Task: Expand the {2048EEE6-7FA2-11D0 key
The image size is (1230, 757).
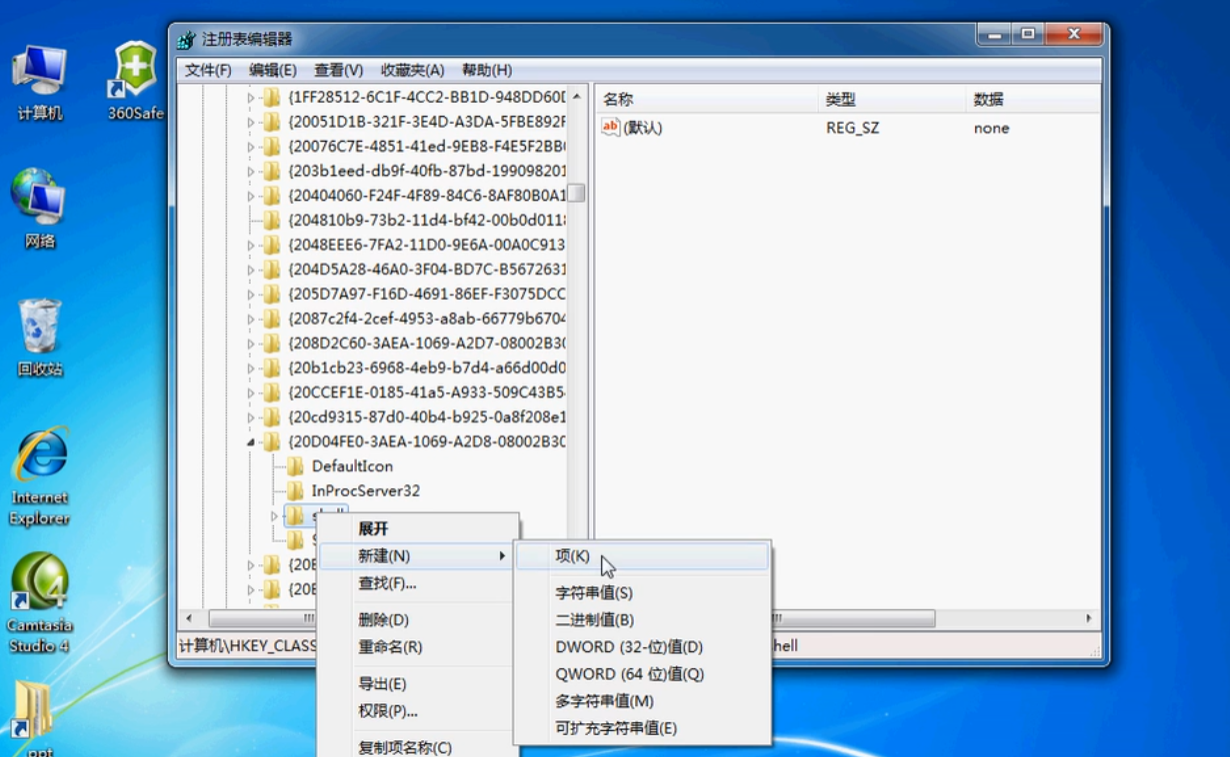Action: (251, 245)
